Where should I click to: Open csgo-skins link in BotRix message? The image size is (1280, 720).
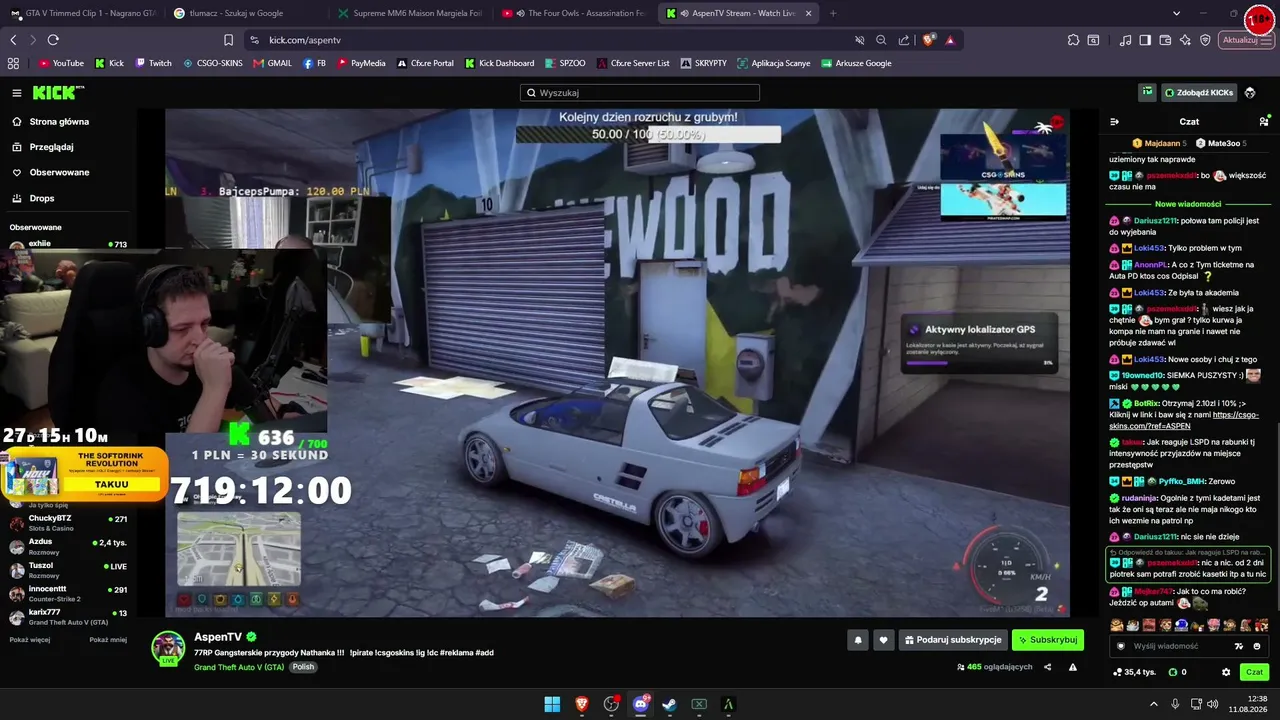tap(1184, 420)
